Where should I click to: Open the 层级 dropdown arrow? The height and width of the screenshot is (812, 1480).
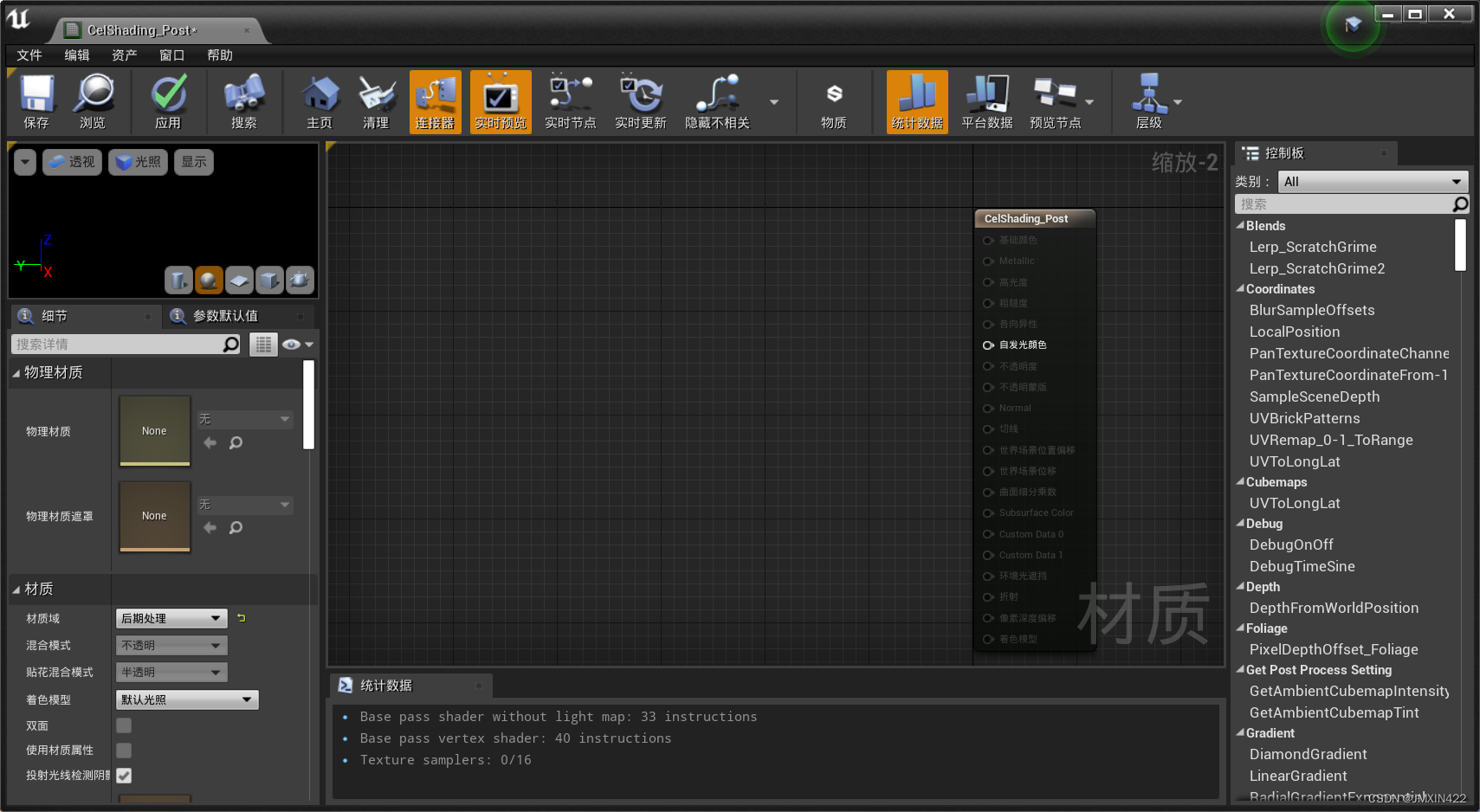point(1178,102)
